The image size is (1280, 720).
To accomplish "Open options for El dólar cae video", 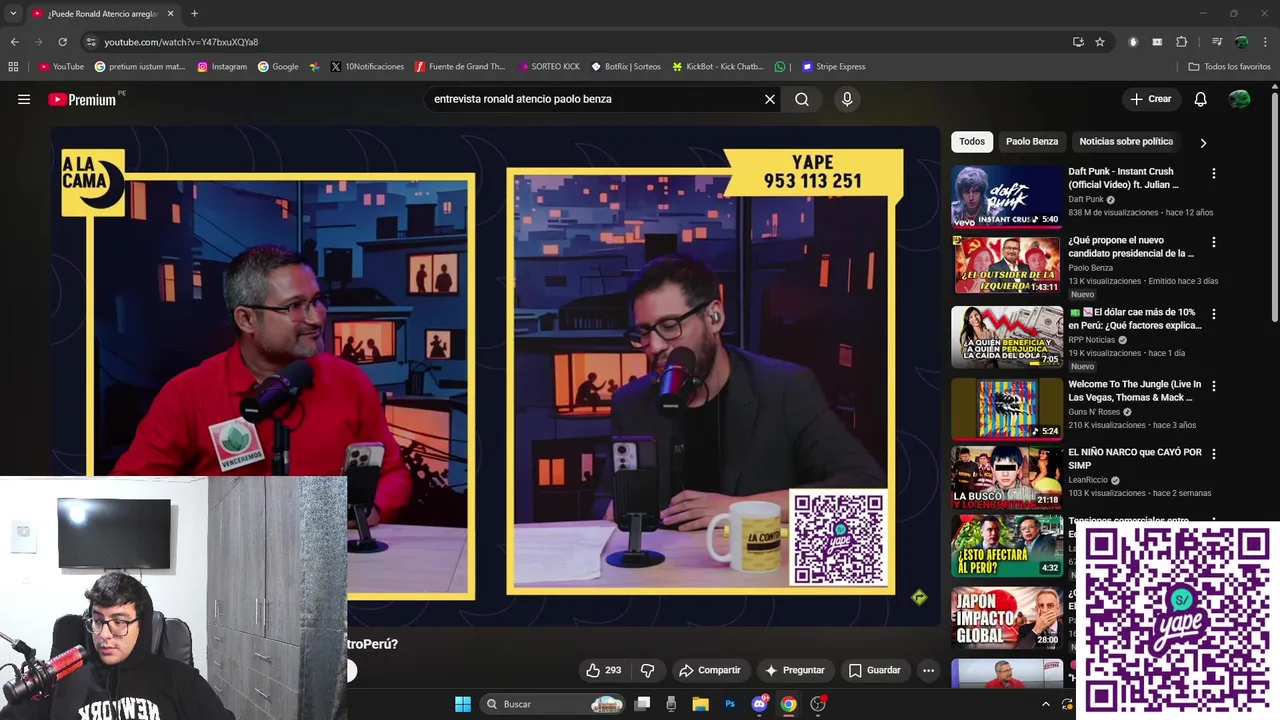I will click(1214, 314).
